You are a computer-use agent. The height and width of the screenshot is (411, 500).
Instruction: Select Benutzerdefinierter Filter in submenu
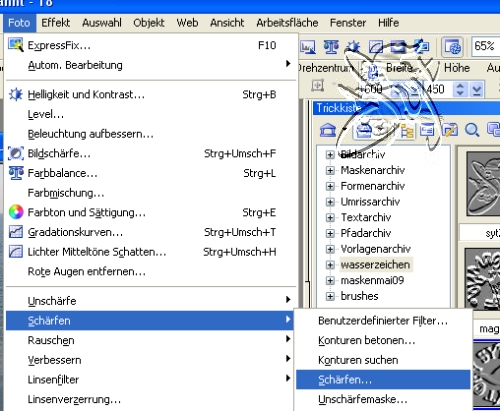[x=383, y=321]
